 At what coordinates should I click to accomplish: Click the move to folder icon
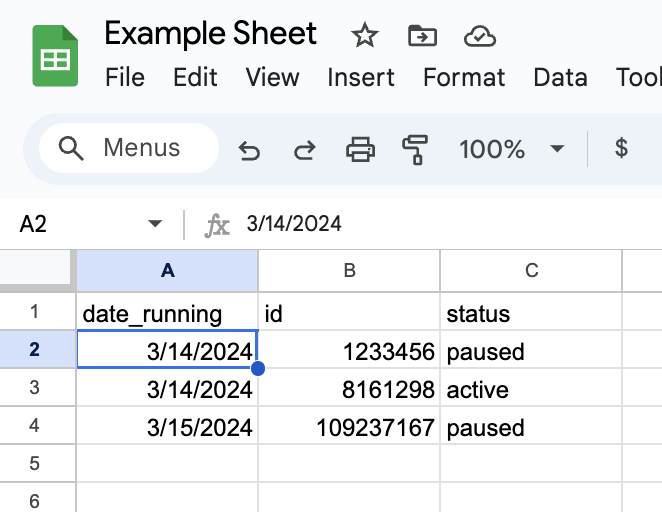coord(423,37)
